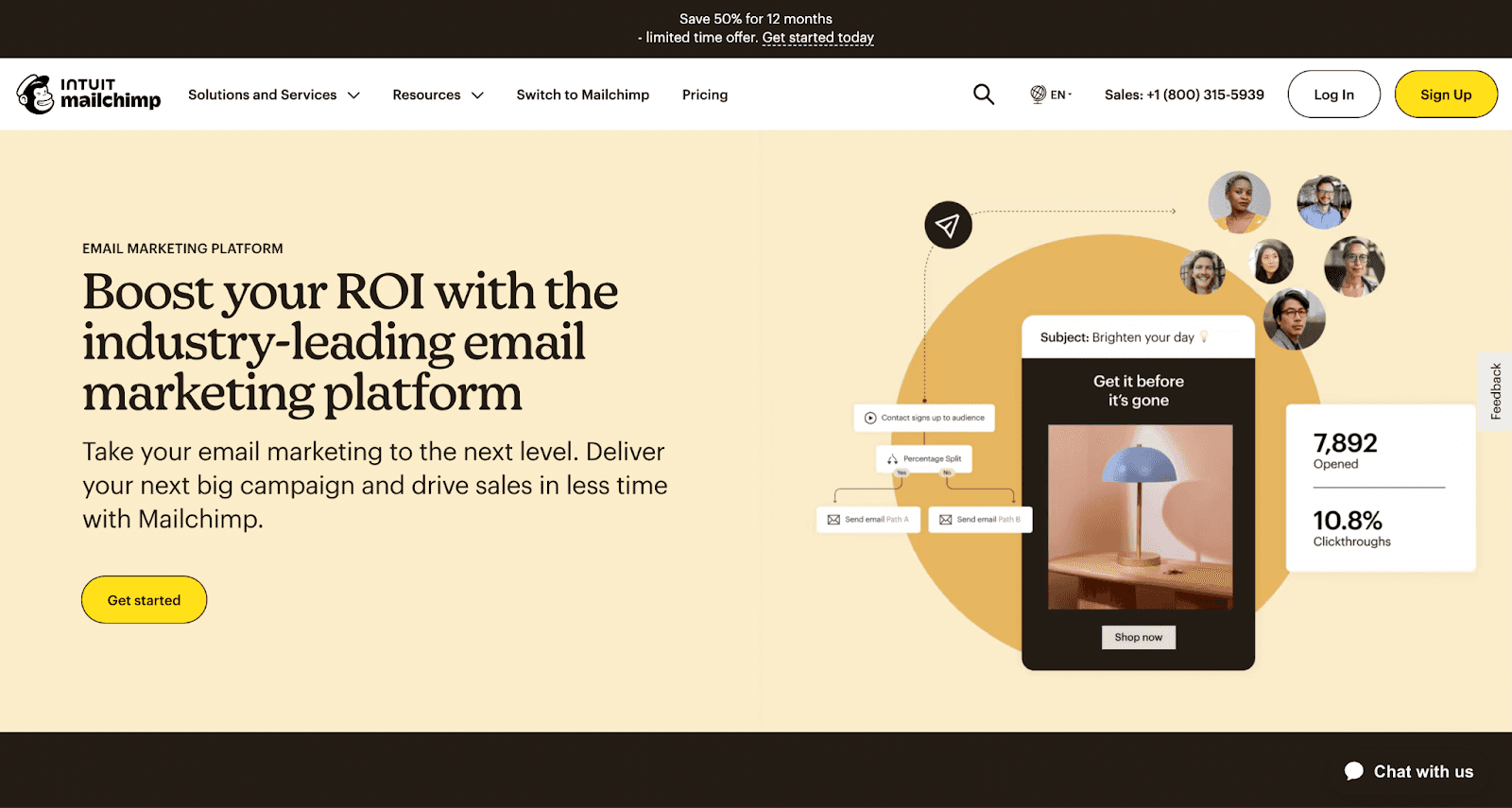The width and height of the screenshot is (1512, 808).
Task: Click the Get started button
Action: click(144, 600)
